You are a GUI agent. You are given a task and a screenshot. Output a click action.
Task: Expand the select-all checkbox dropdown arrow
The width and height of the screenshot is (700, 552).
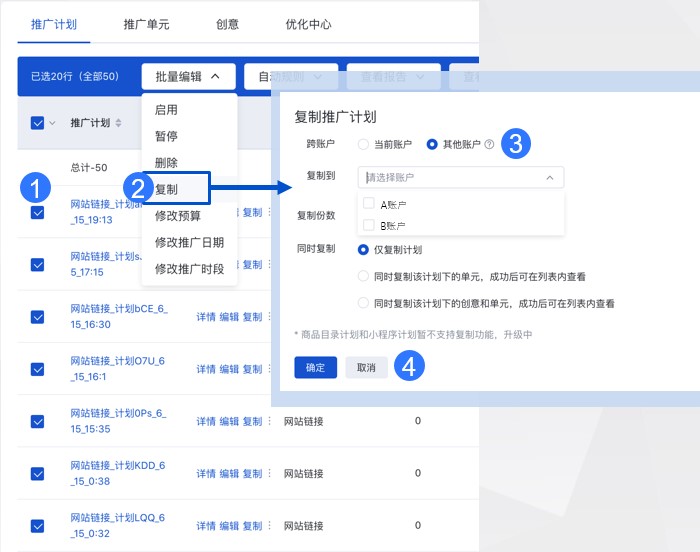tap(53, 123)
